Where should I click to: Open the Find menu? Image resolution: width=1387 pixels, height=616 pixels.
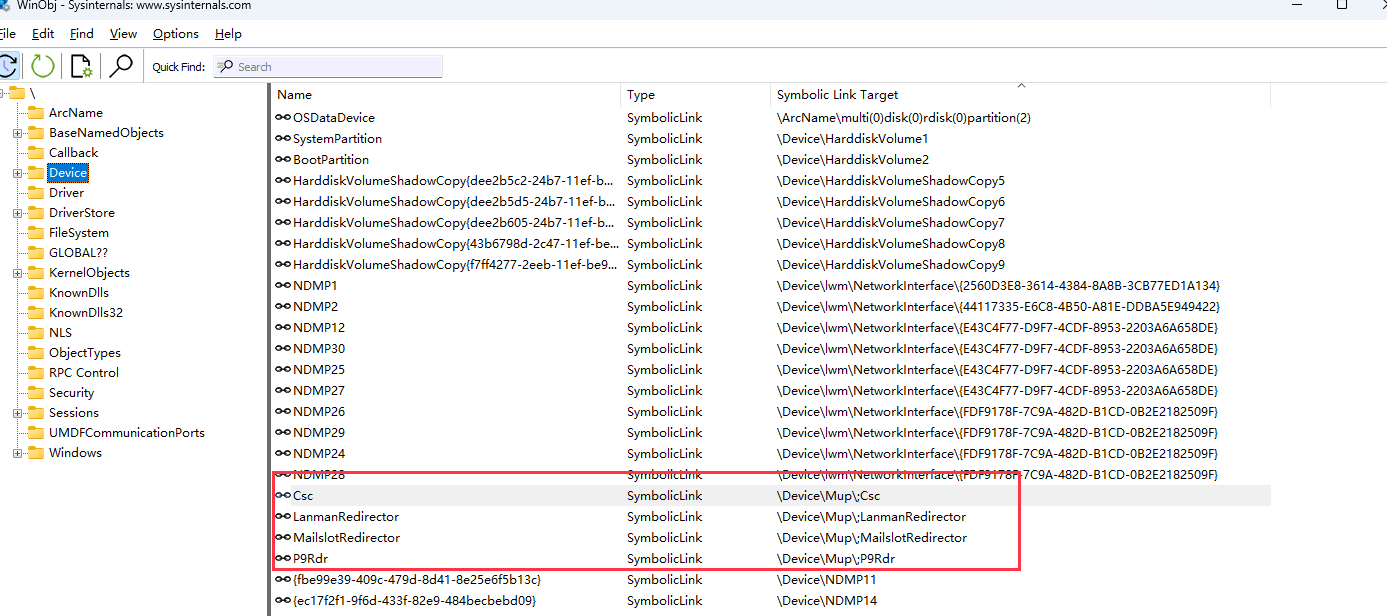point(81,33)
